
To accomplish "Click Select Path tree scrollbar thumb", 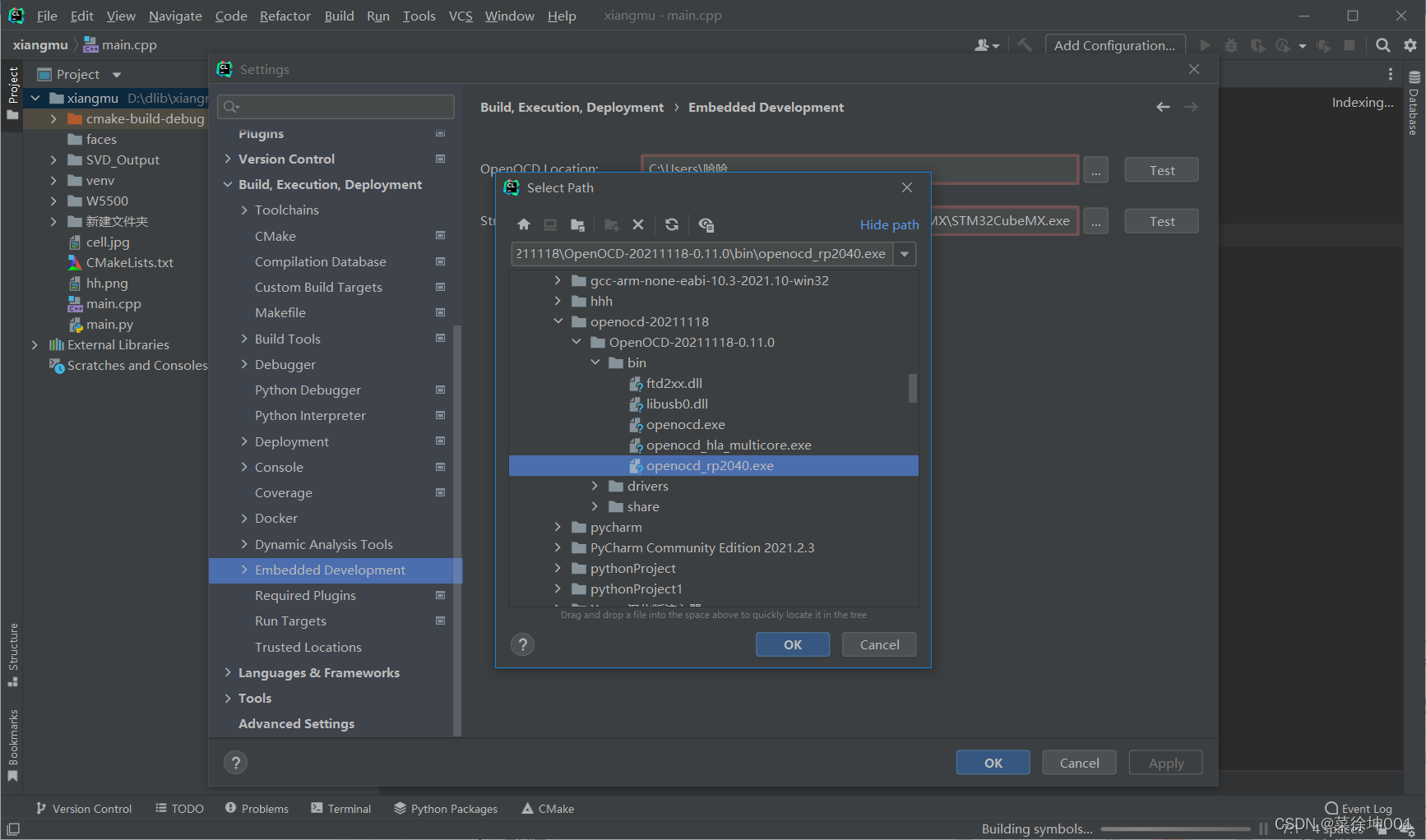I will [912, 388].
